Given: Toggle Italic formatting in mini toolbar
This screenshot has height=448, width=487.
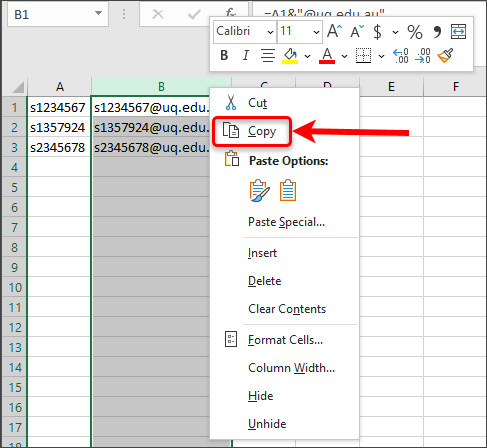Looking at the screenshot, I should tap(246, 55).
